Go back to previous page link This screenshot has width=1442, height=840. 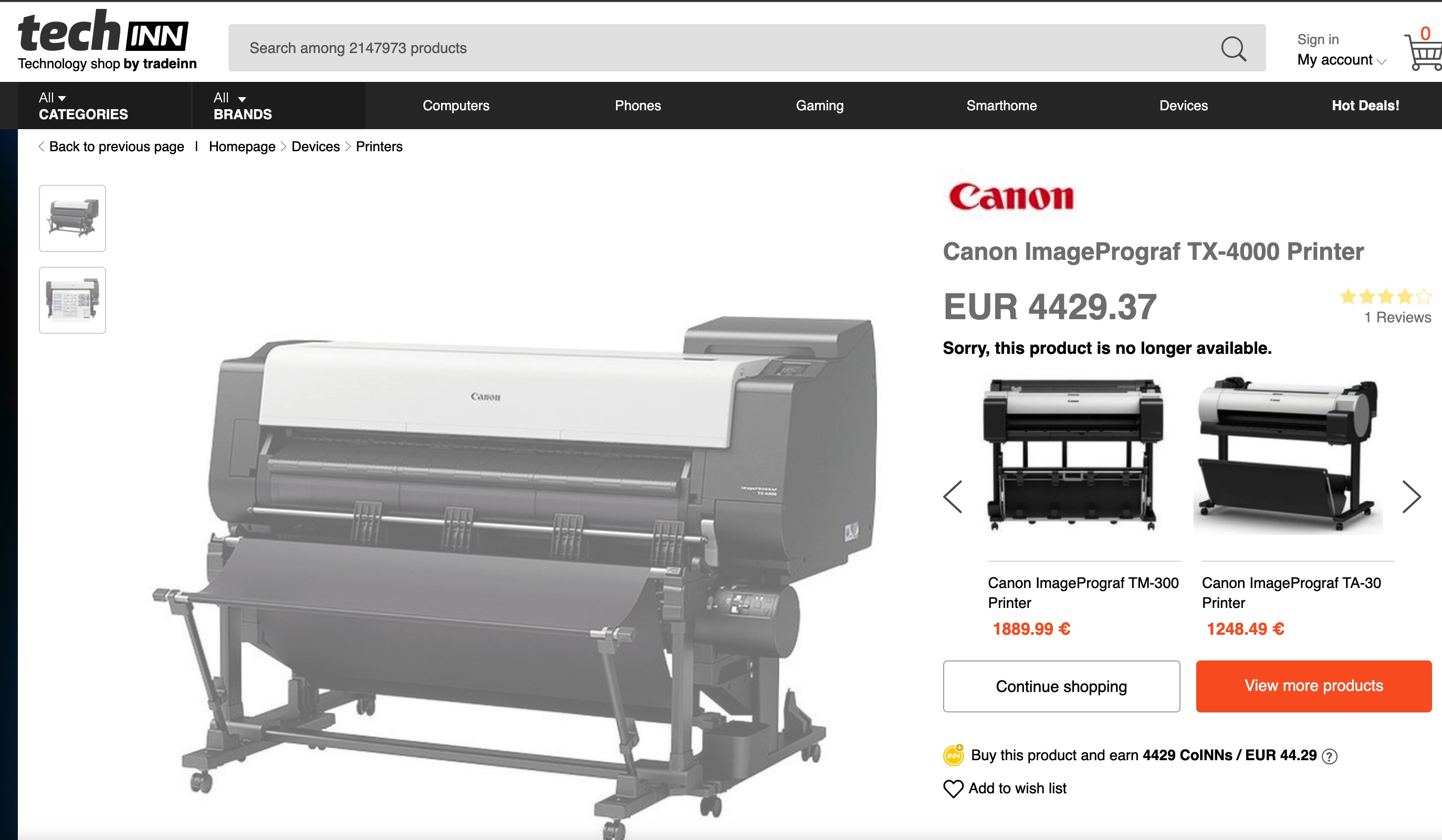coord(116,146)
